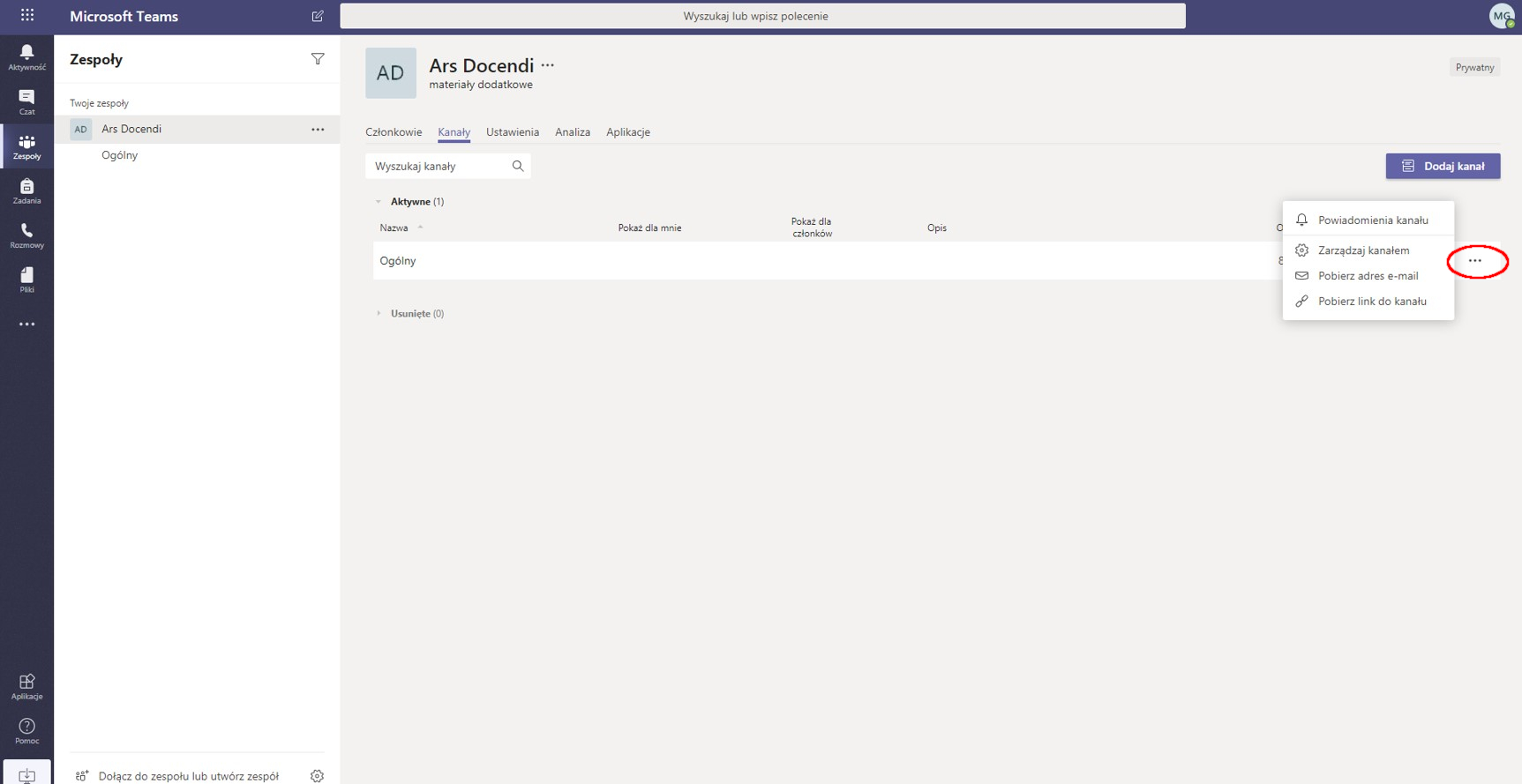
Task: Show more apps ellipsis in left rail
Action: (x=27, y=325)
